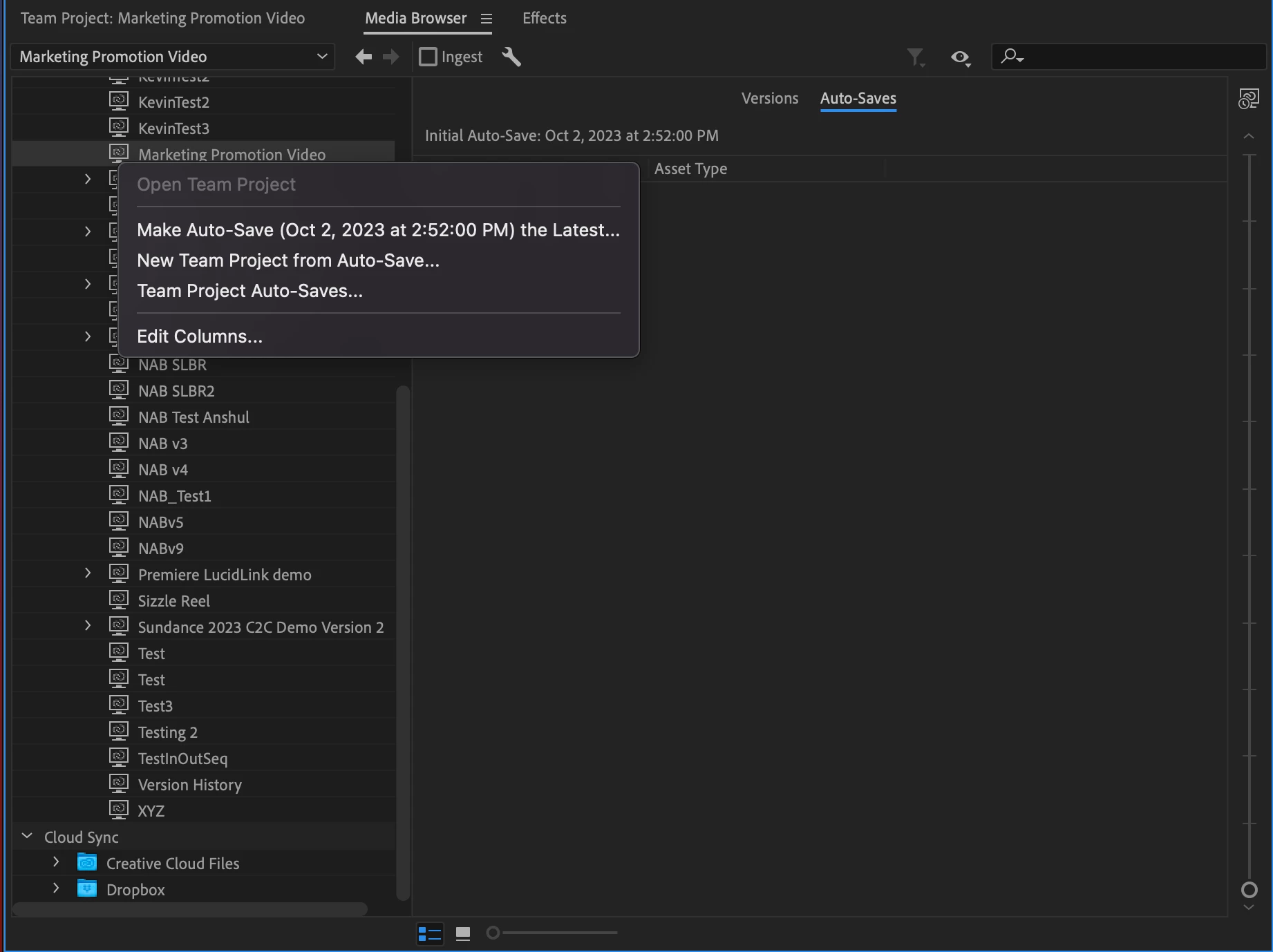1273x952 pixels.
Task: Go forward with the right arrow button
Action: pyautogui.click(x=391, y=57)
